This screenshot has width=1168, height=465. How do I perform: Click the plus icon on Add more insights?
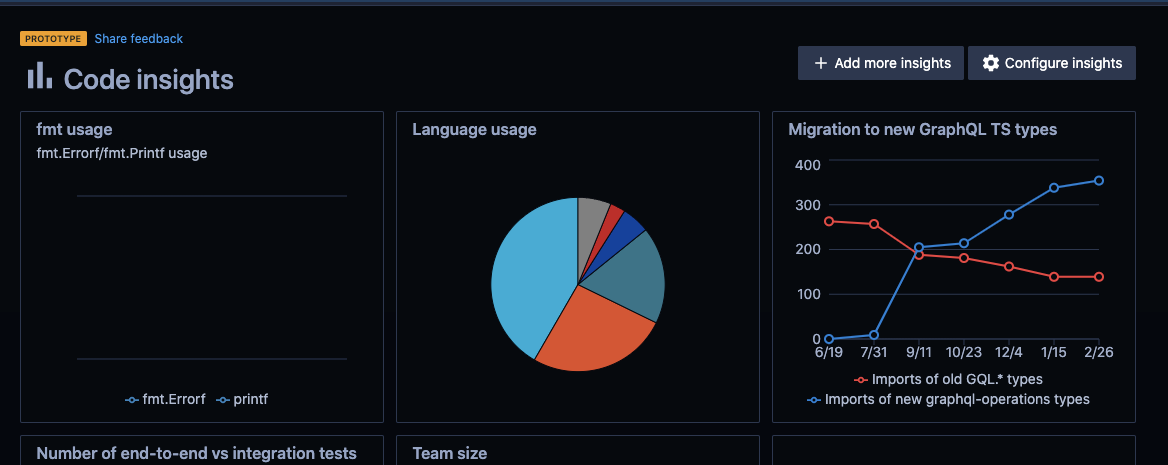pos(821,63)
